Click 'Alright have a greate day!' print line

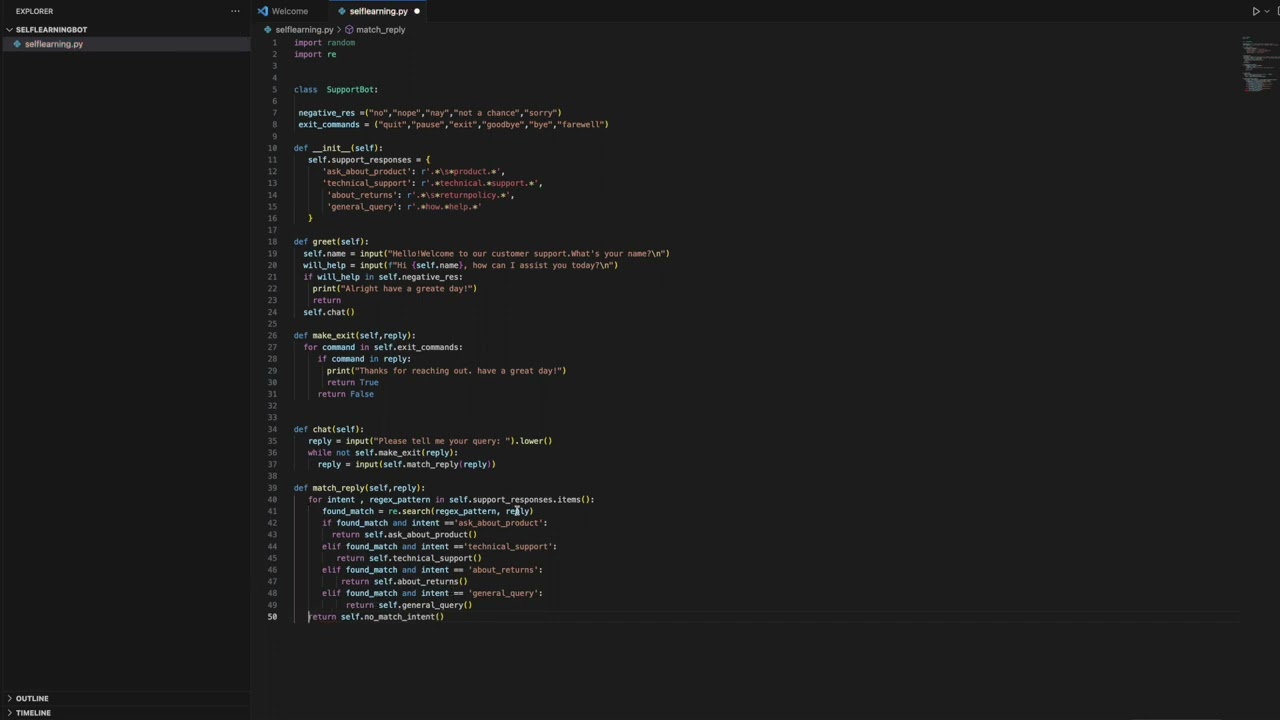point(394,289)
